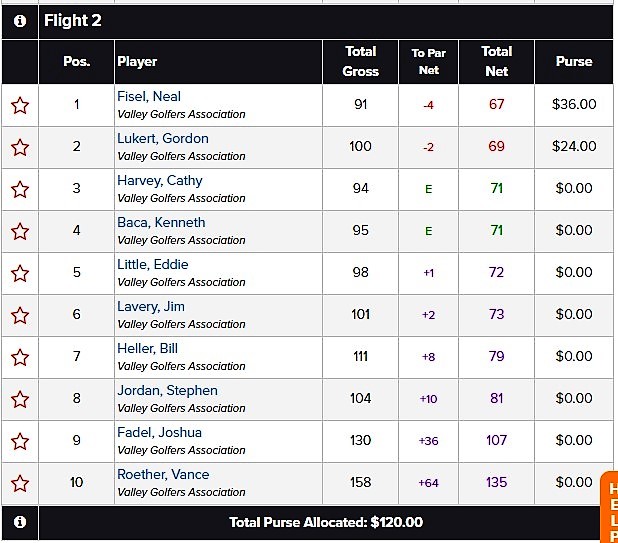
Task: Click the Flight 2 section title
Action: tap(73, 21)
